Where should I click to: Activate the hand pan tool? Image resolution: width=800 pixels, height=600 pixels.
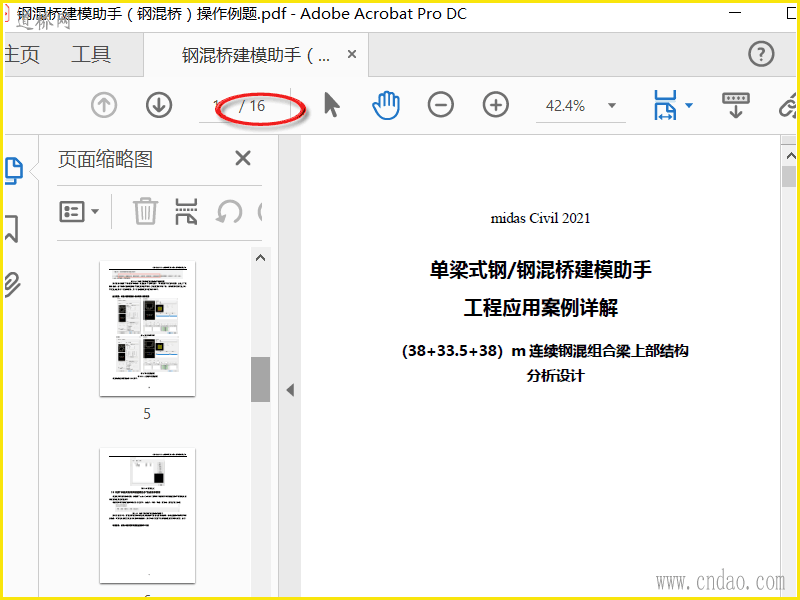click(x=386, y=105)
